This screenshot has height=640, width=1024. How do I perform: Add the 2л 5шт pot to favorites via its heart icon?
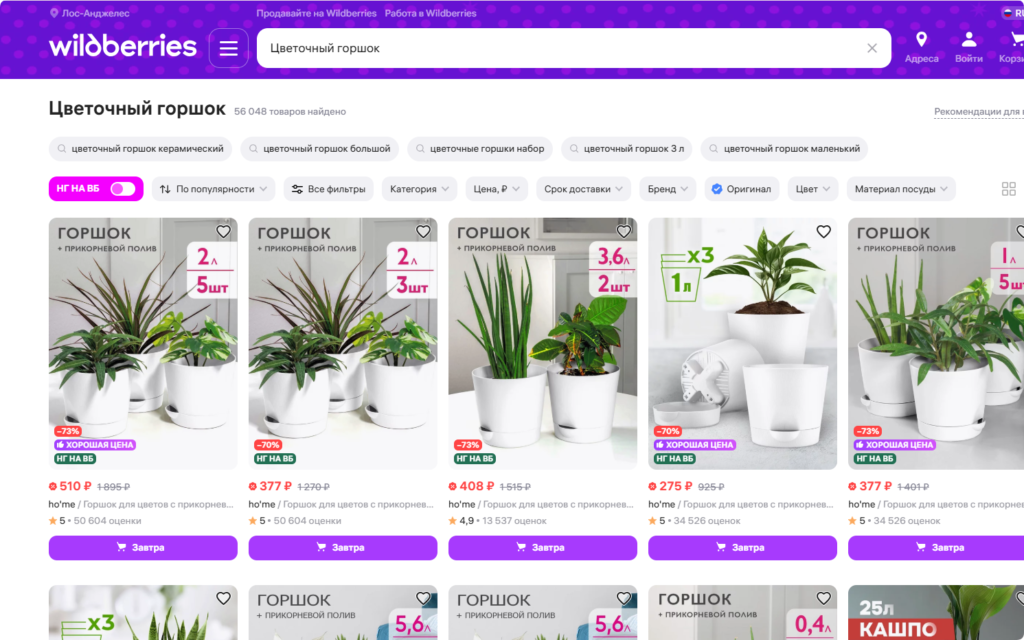click(223, 231)
